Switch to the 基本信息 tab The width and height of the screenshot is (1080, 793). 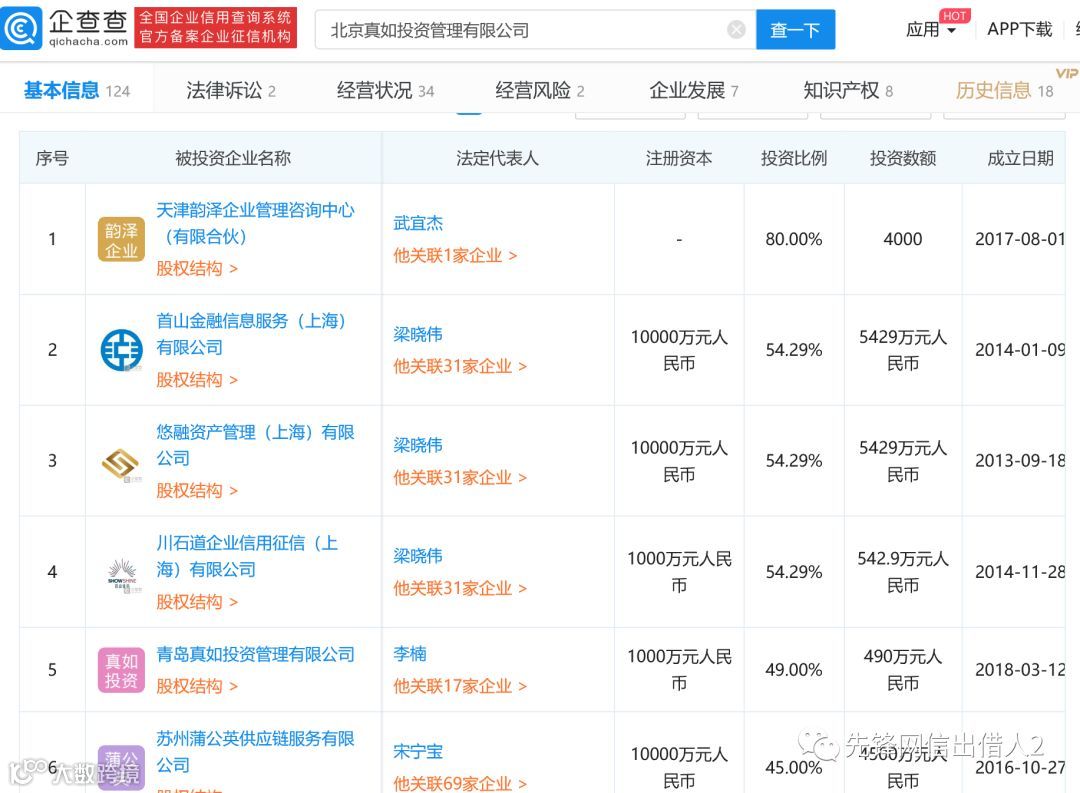(x=76, y=90)
